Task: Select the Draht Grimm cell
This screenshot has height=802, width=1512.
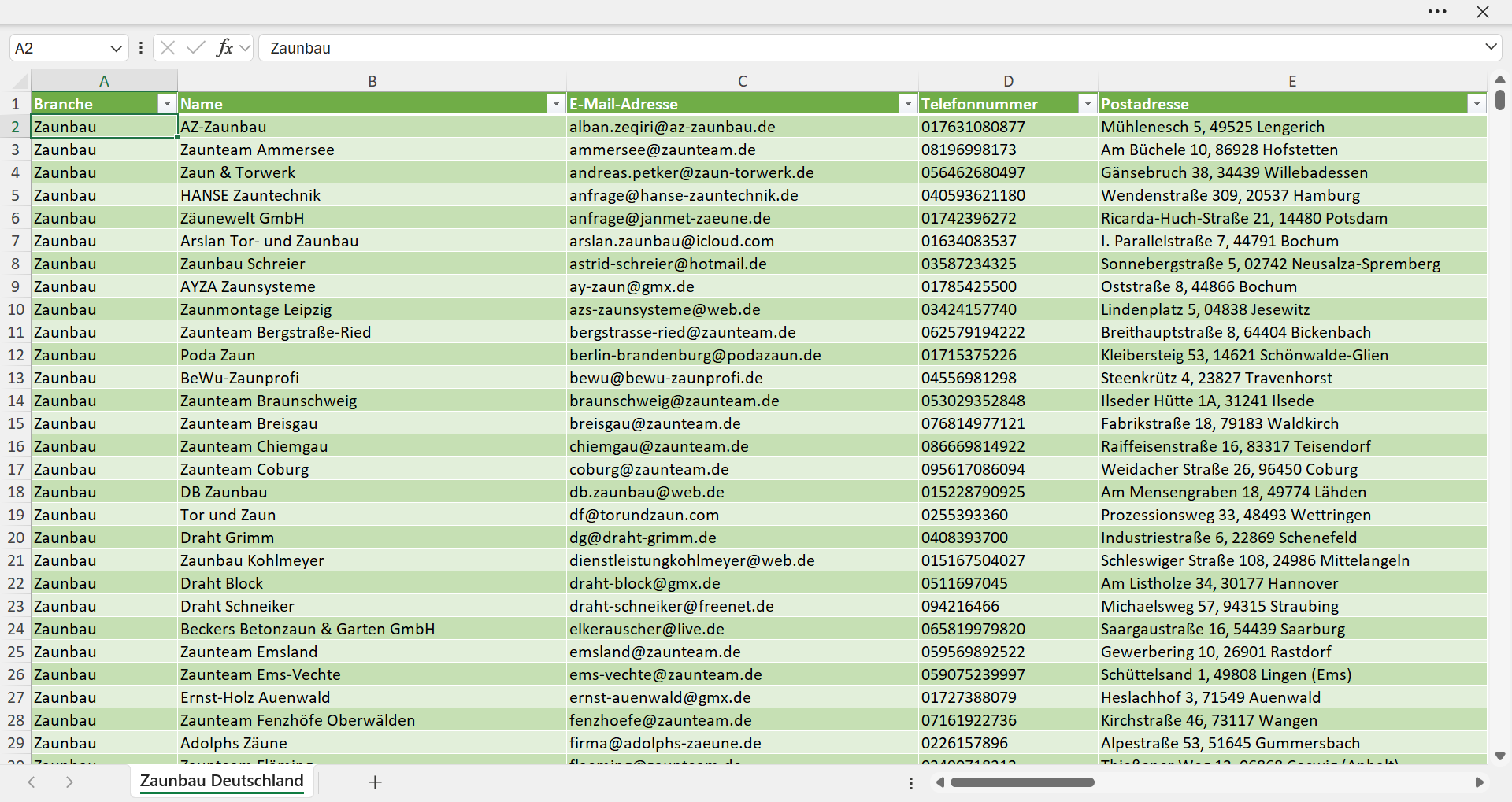Action: pyautogui.click(x=372, y=538)
